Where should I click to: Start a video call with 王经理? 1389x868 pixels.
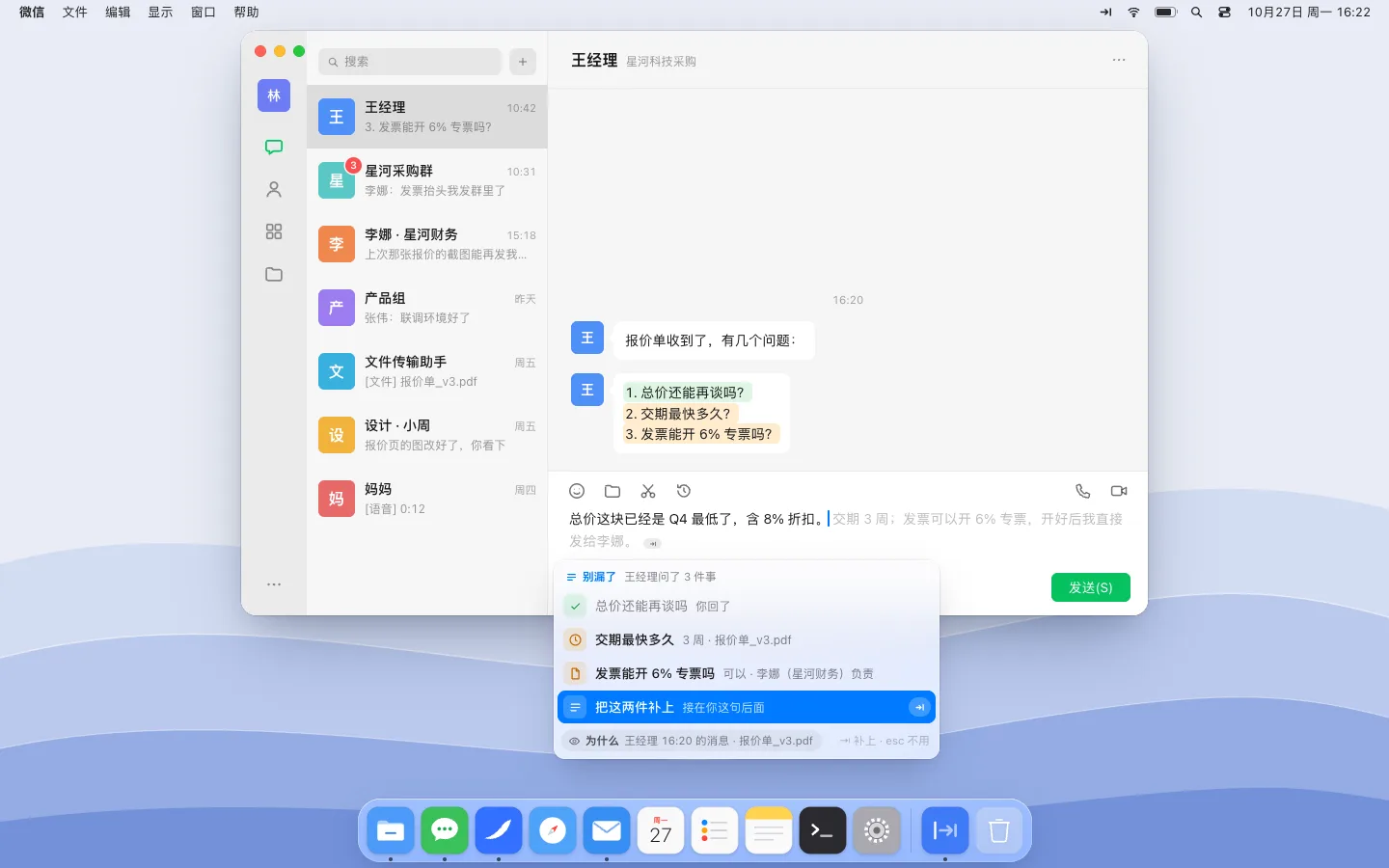click(1119, 491)
